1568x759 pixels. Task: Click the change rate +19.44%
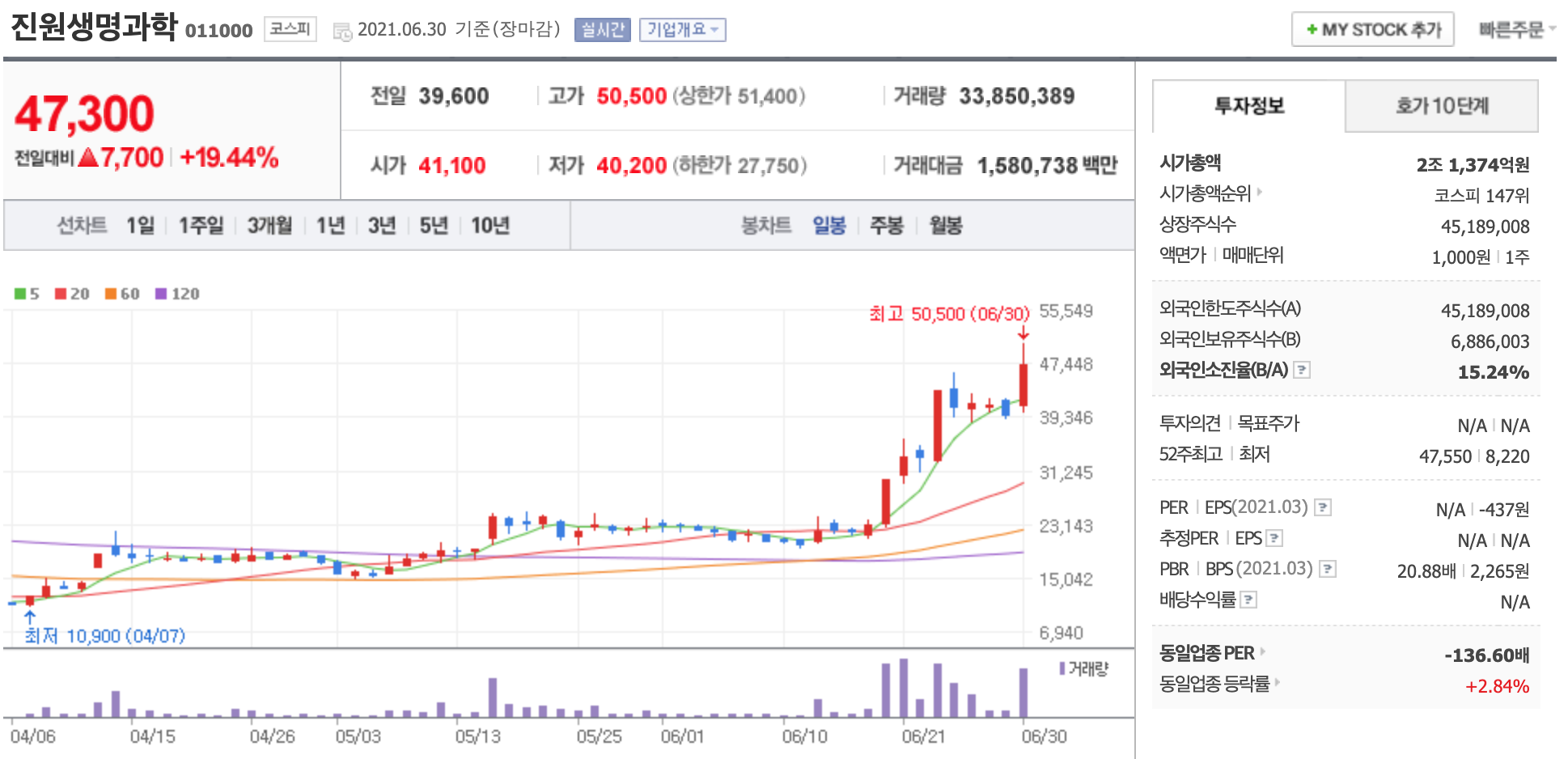[x=229, y=157]
